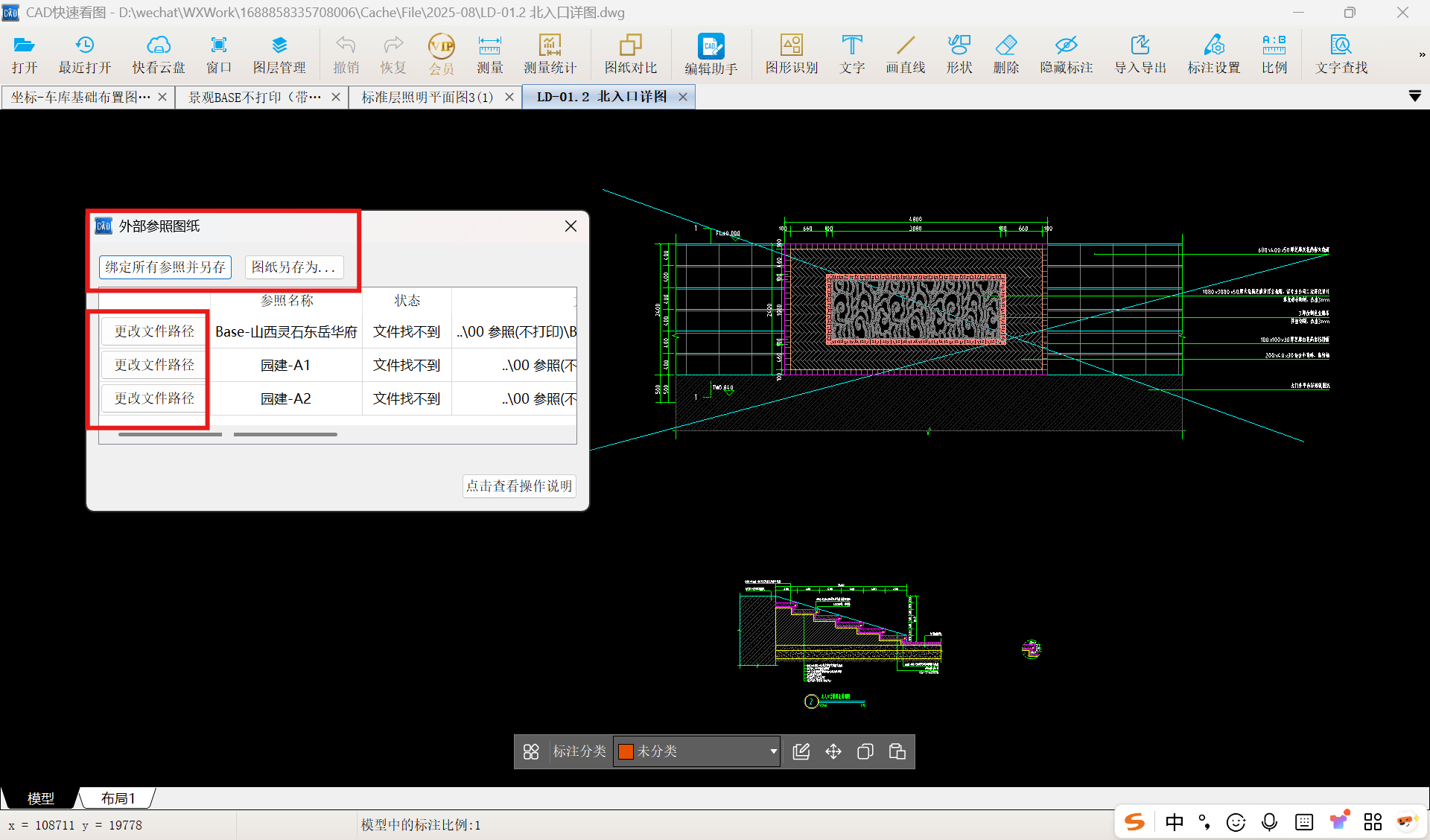
Task: Click the four-squares icon in annotation bar
Action: [531, 751]
